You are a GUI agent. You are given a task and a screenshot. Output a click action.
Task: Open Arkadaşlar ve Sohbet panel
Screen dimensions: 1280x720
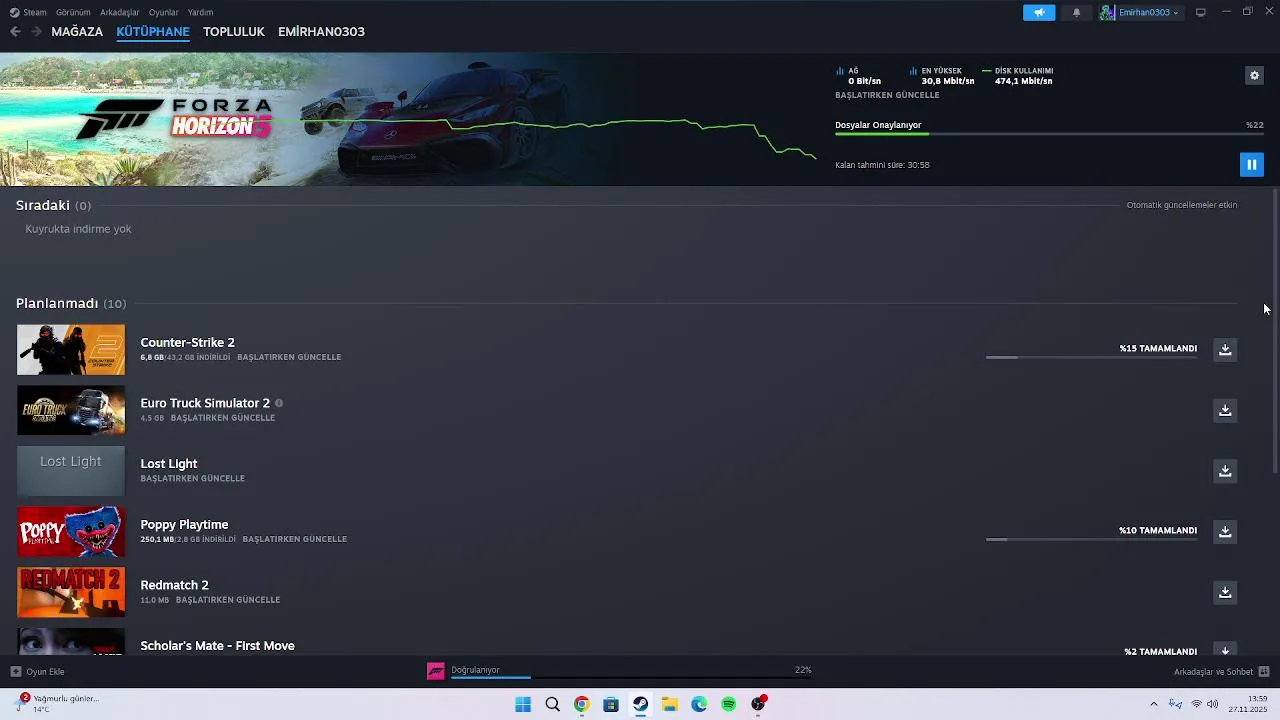point(1221,672)
